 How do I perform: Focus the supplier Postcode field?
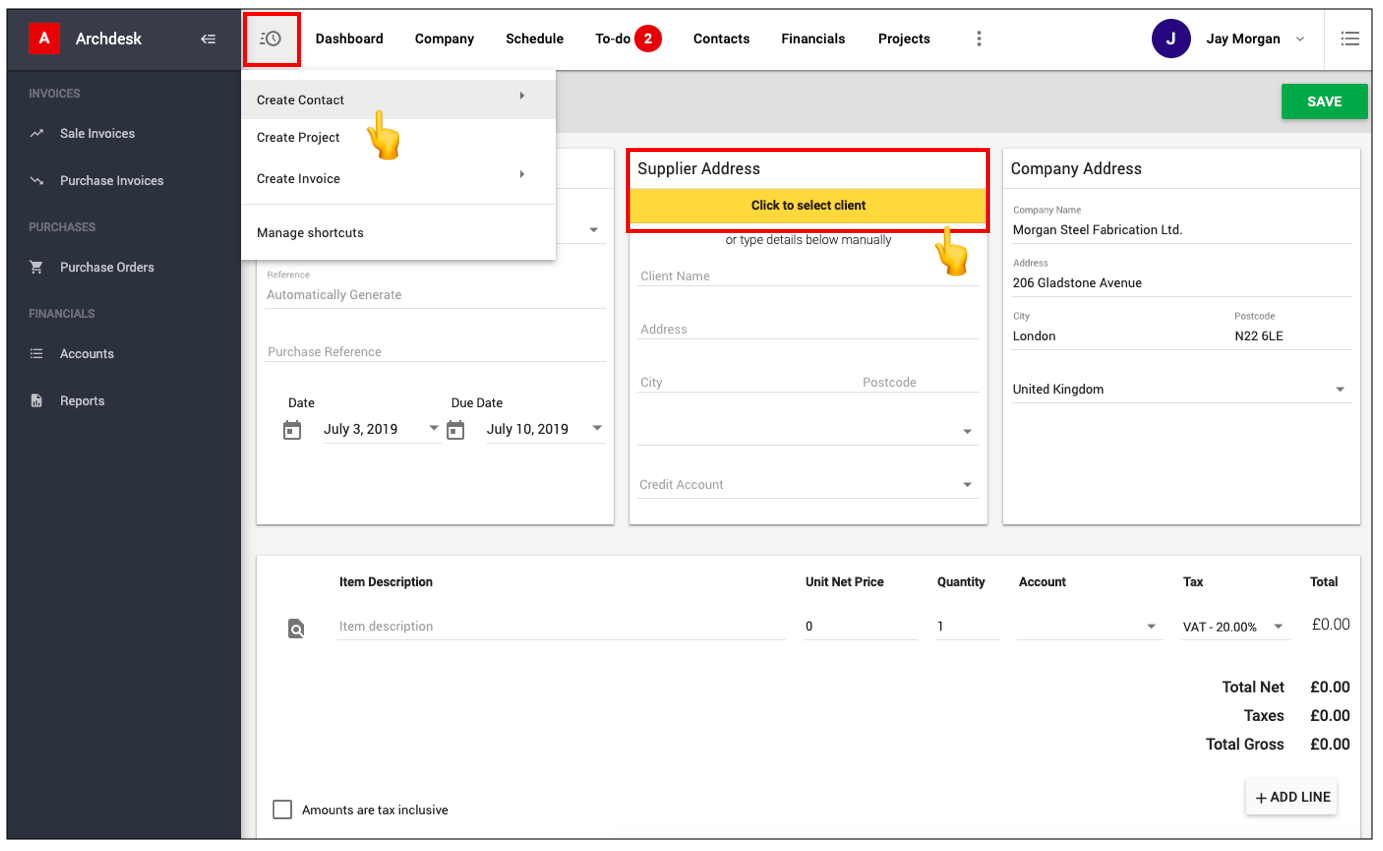coord(920,383)
